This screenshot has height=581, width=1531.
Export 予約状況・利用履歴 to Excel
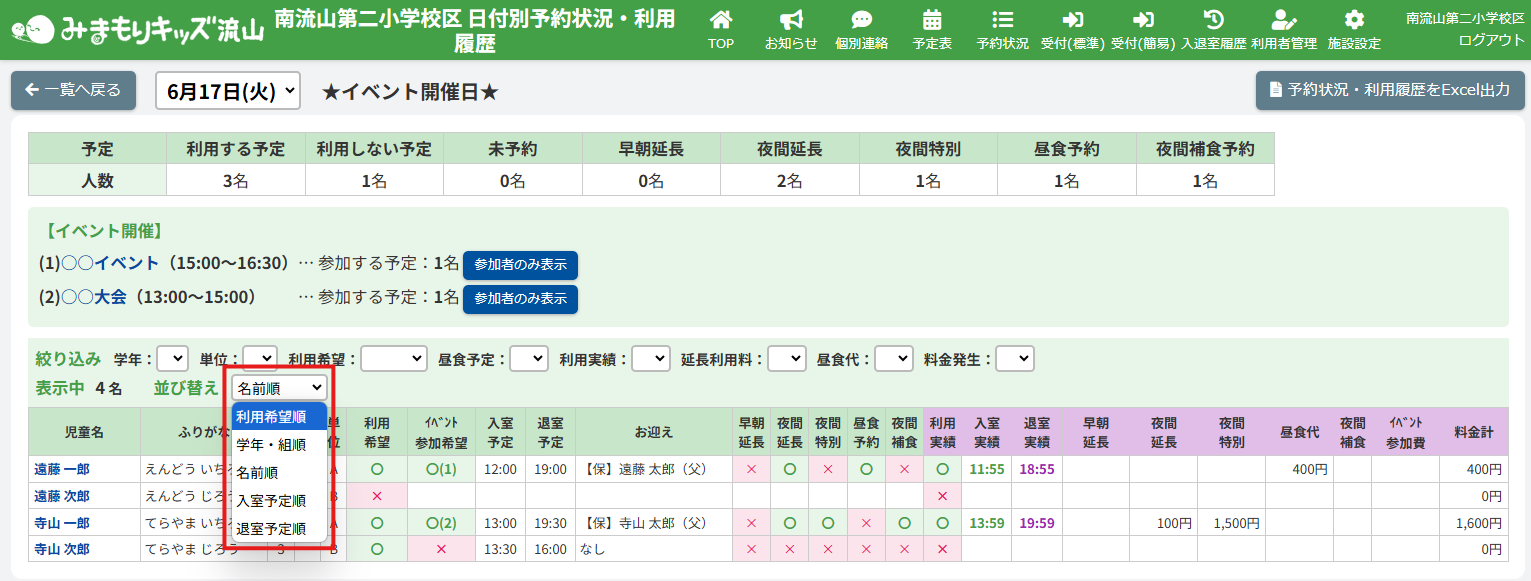[x=1389, y=90]
